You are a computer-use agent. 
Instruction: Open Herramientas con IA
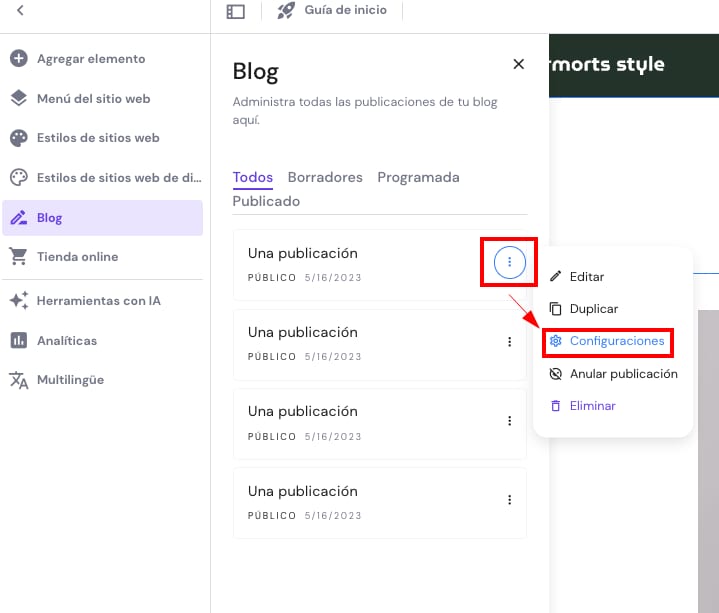tap(98, 301)
